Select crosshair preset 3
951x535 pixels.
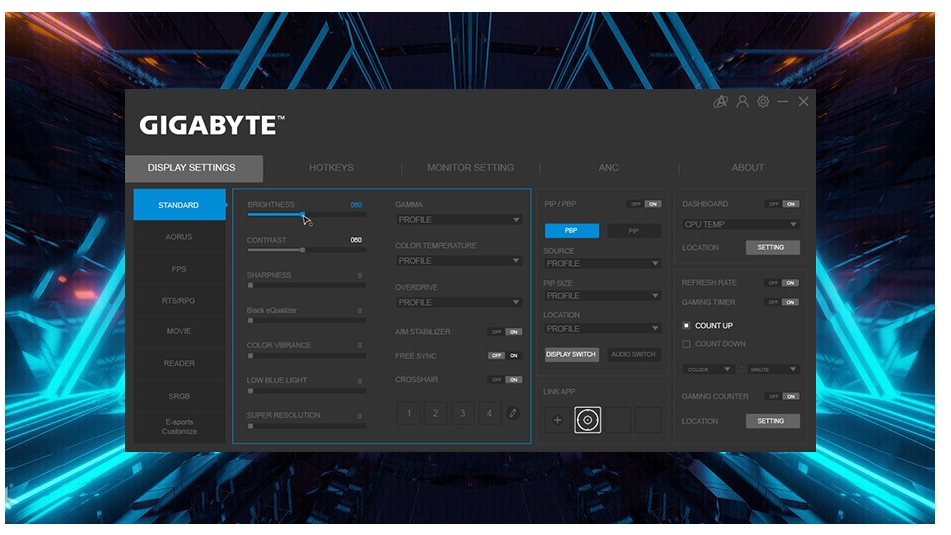tap(462, 413)
